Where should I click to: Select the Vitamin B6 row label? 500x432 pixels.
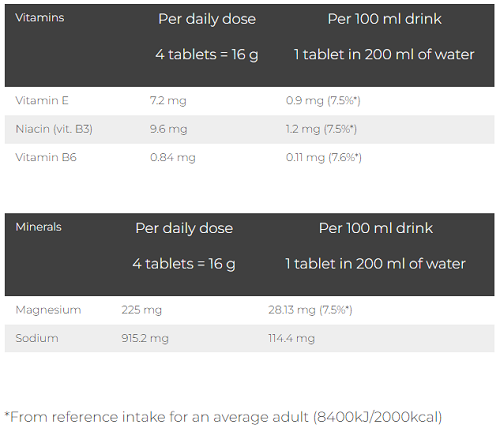pyautogui.click(x=46, y=157)
